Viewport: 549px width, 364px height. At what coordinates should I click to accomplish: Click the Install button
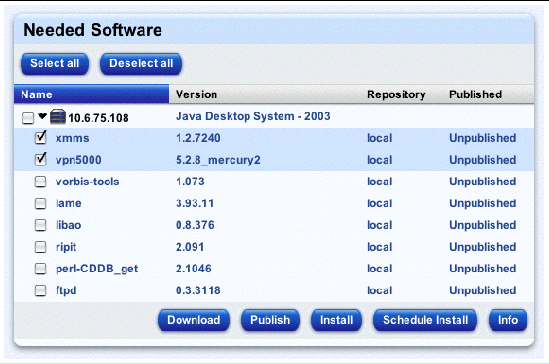click(336, 320)
